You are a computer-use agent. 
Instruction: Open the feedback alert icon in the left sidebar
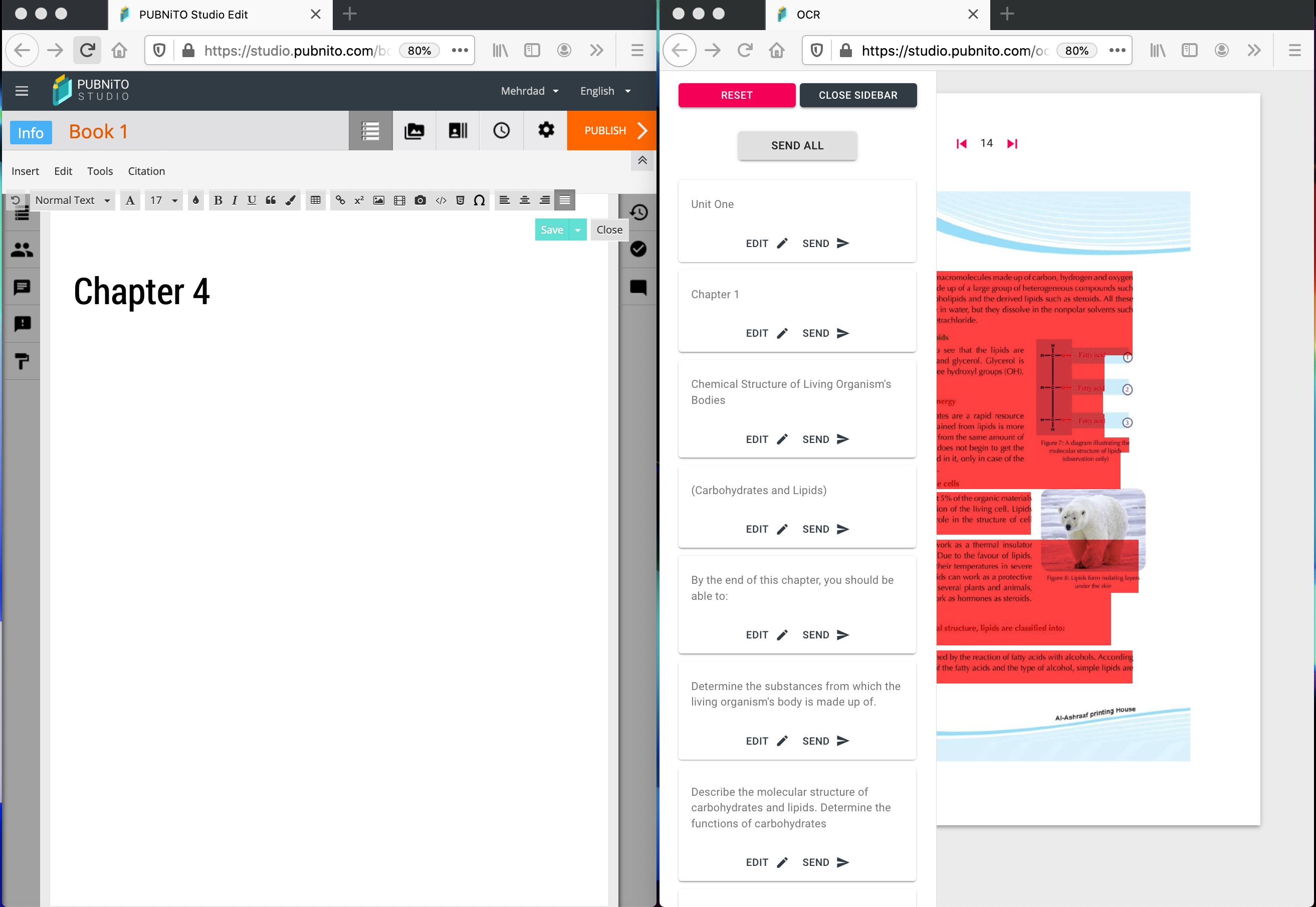pos(22,324)
